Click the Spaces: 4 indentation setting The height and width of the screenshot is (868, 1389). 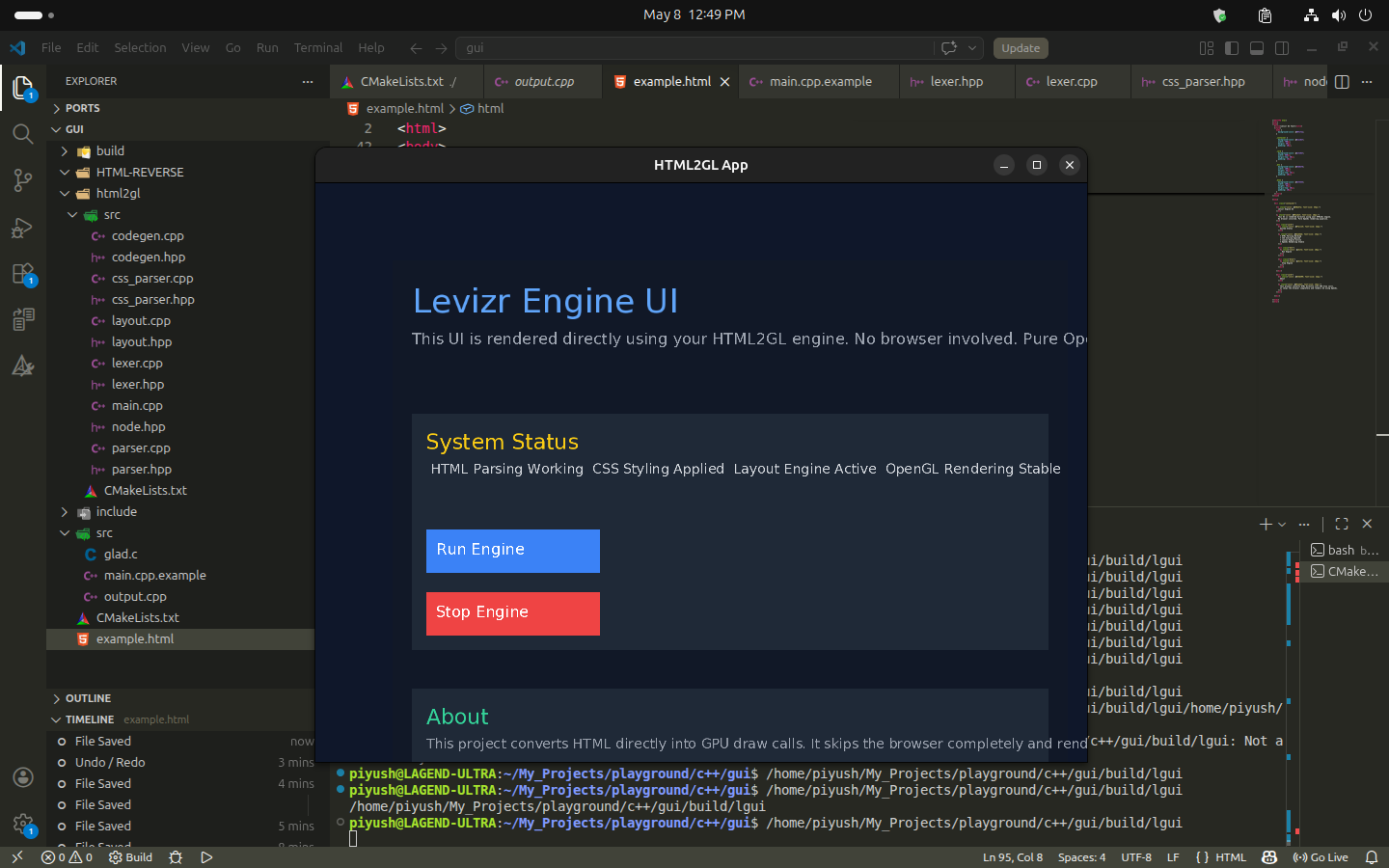tap(1081, 857)
